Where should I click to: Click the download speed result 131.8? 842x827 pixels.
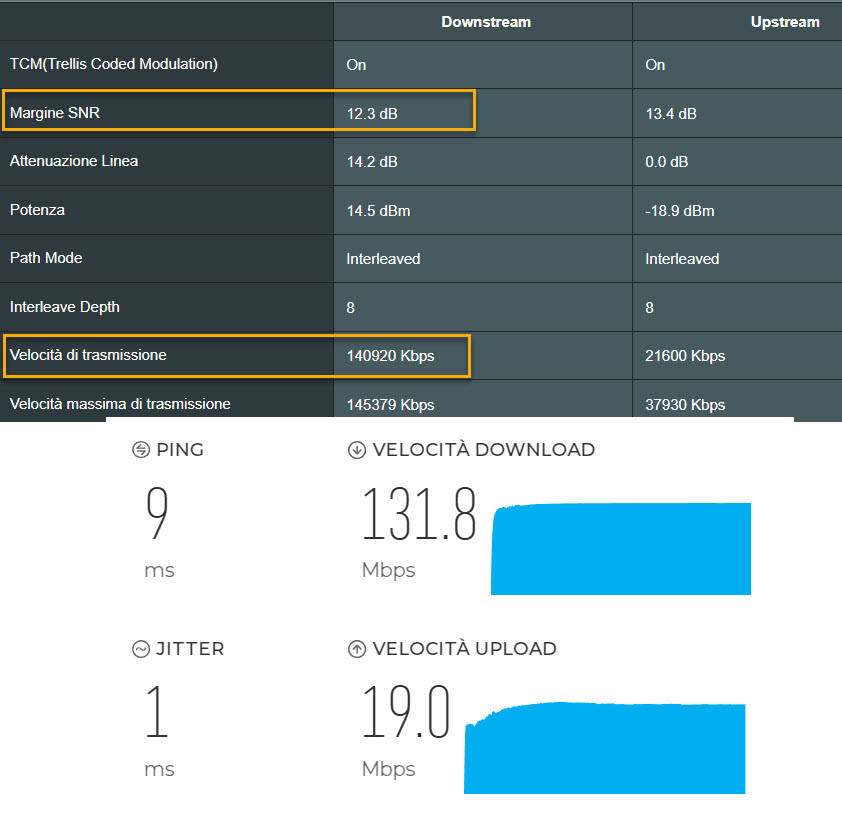[419, 513]
